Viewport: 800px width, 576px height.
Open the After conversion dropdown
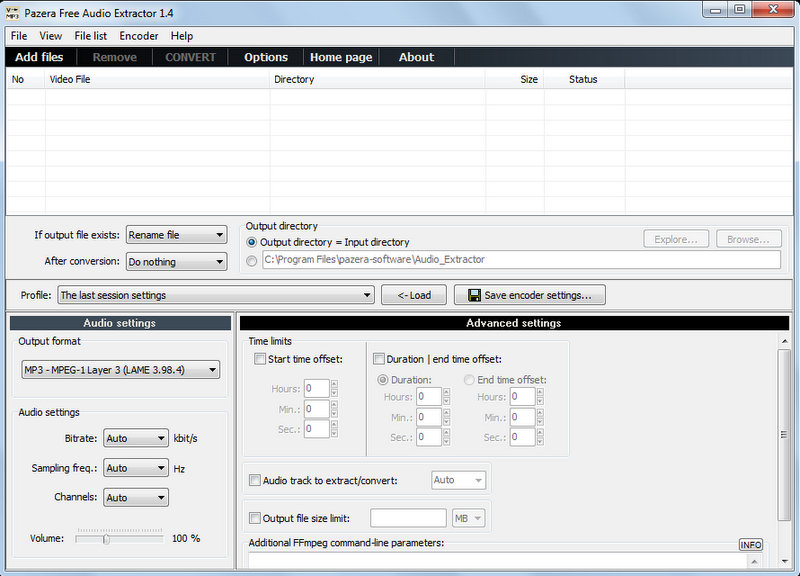(177, 262)
